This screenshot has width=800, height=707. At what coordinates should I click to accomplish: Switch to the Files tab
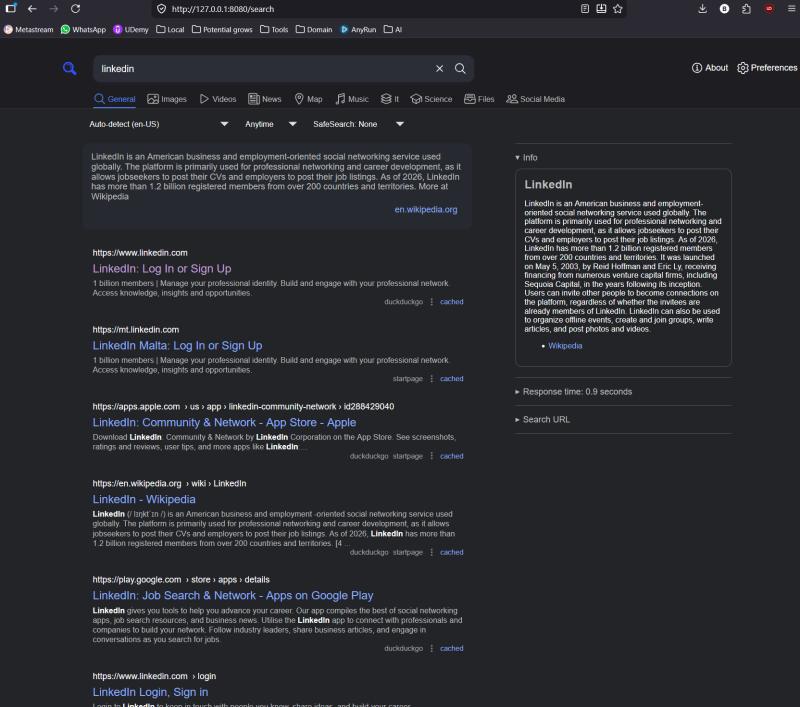479,99
